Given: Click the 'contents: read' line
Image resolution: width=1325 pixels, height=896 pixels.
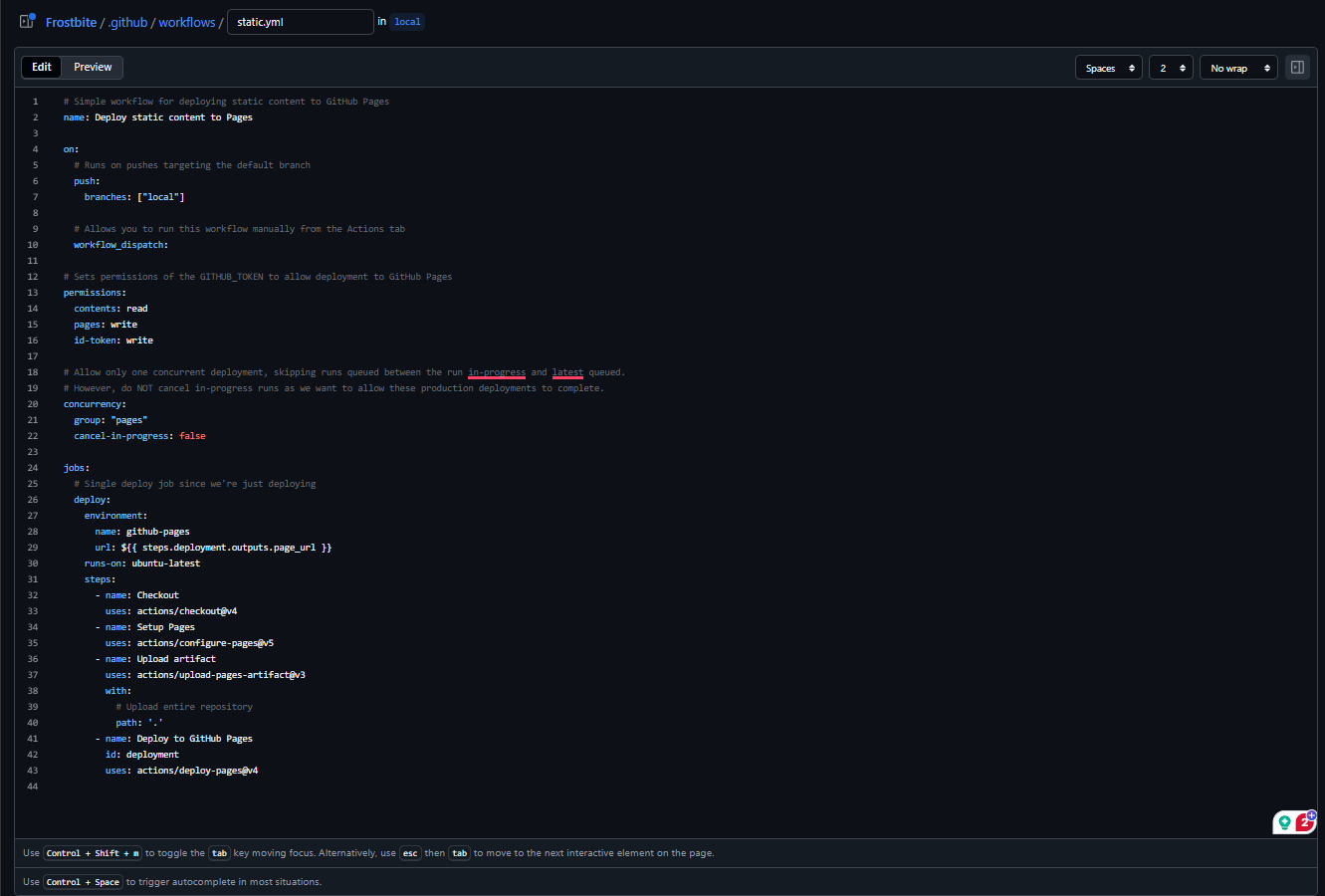Looking at the screenshot, I should coord(110,309).
